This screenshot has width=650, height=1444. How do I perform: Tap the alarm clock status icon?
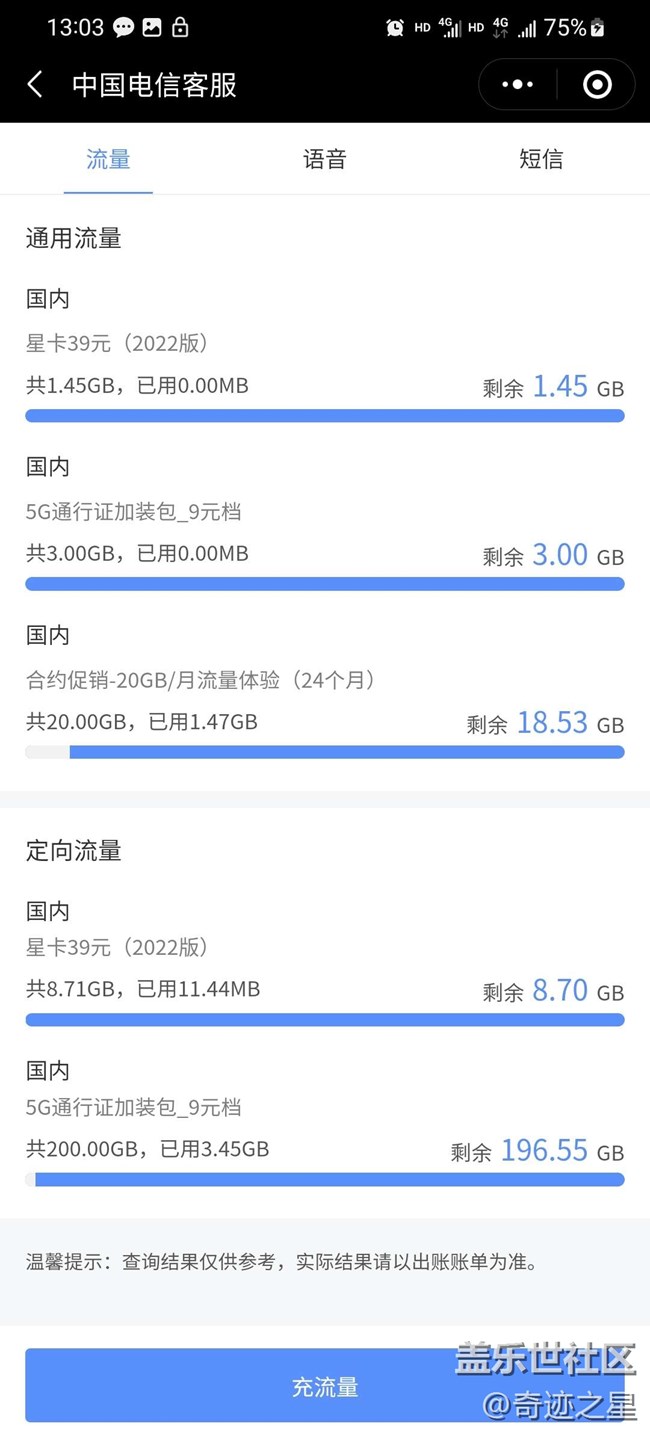tap(395, 28)
